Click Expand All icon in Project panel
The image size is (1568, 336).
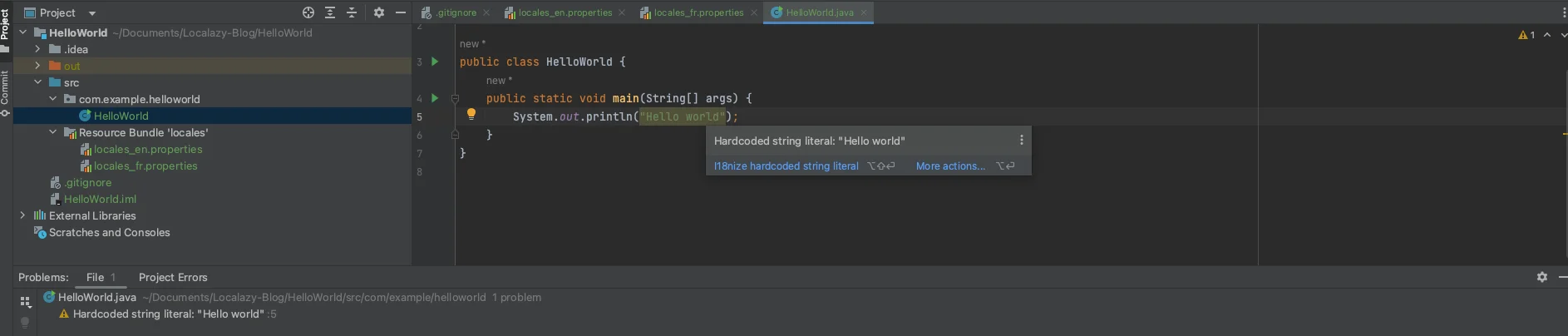330,12
